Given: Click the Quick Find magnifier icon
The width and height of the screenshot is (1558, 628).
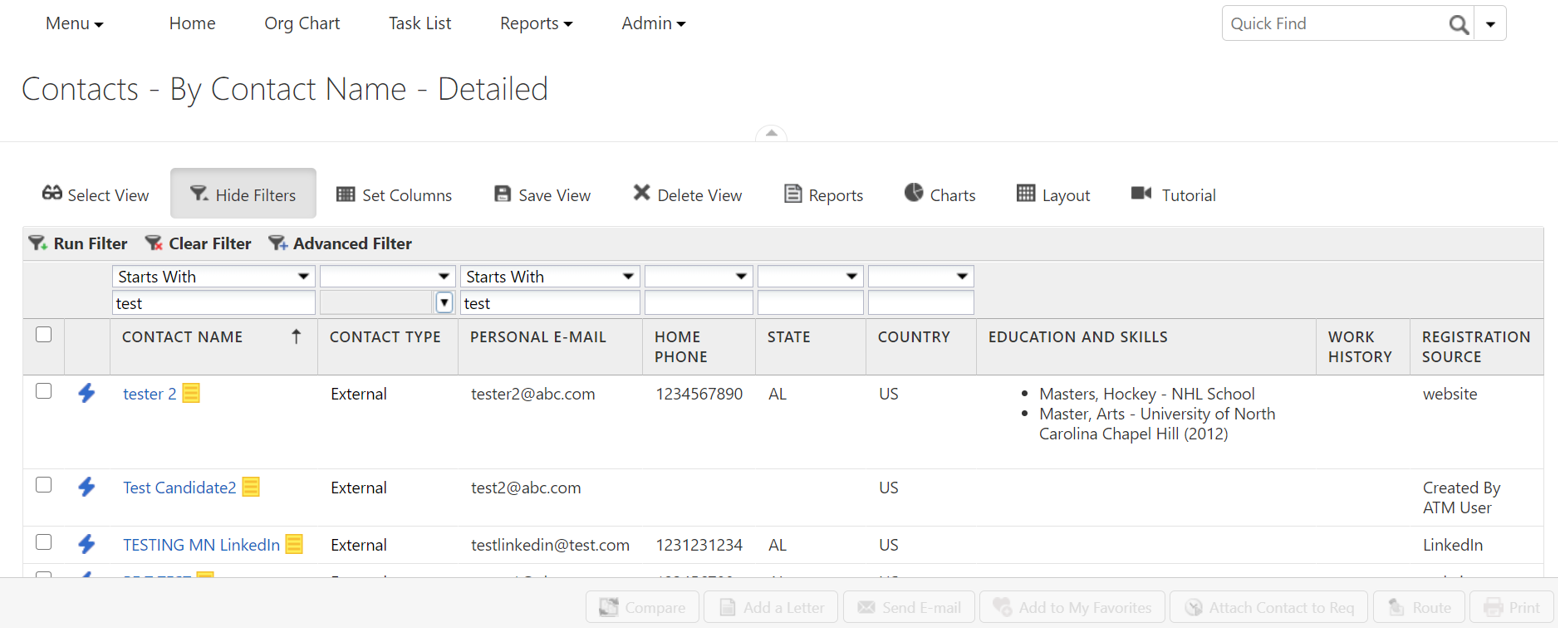Looking at the screenshot, I should (x=1459, y=24).
